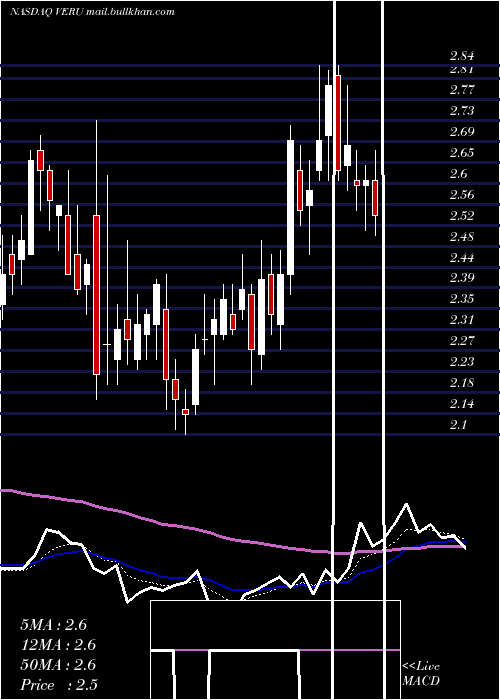This screenshot has height=700, width=500.
Task: Click the 2.44 price axis label
Action: pyautogui.click(x=462, y=258)
